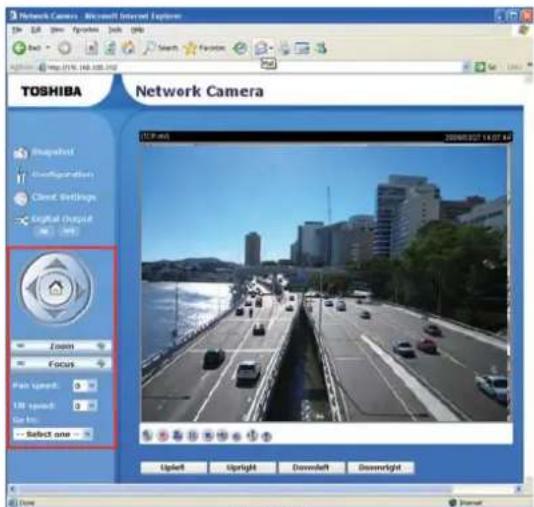
Task: Click the red round icon below video
Action: 163,435
